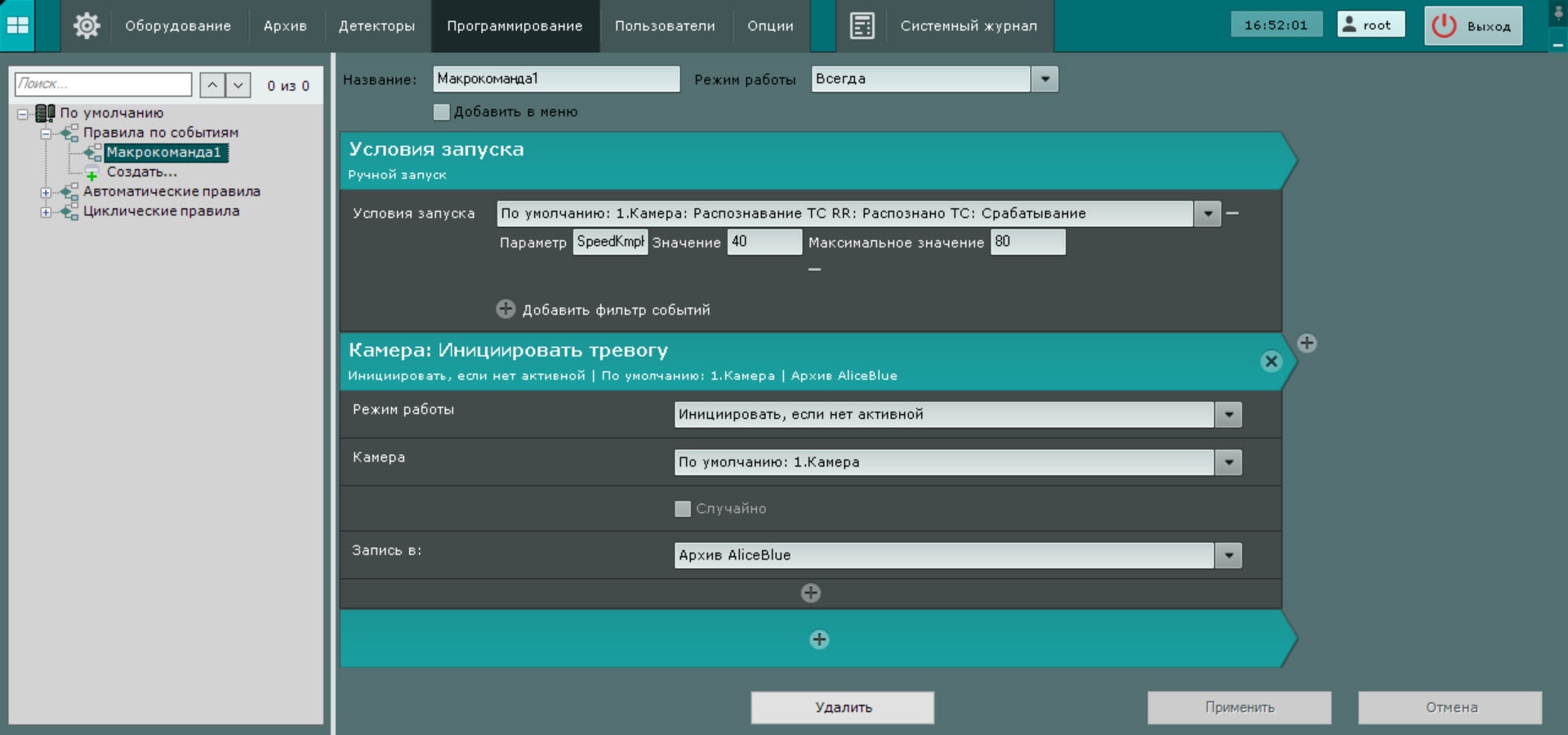The height and width of the screenshot is (735, 1568).
Task: Click the previous search result up arrow
Action: tap(212, 85)
